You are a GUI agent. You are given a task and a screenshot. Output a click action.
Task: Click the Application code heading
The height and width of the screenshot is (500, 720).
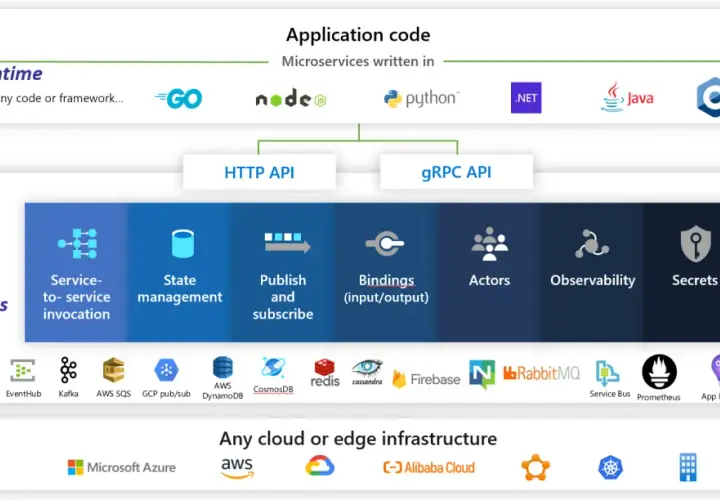point(358,35)
